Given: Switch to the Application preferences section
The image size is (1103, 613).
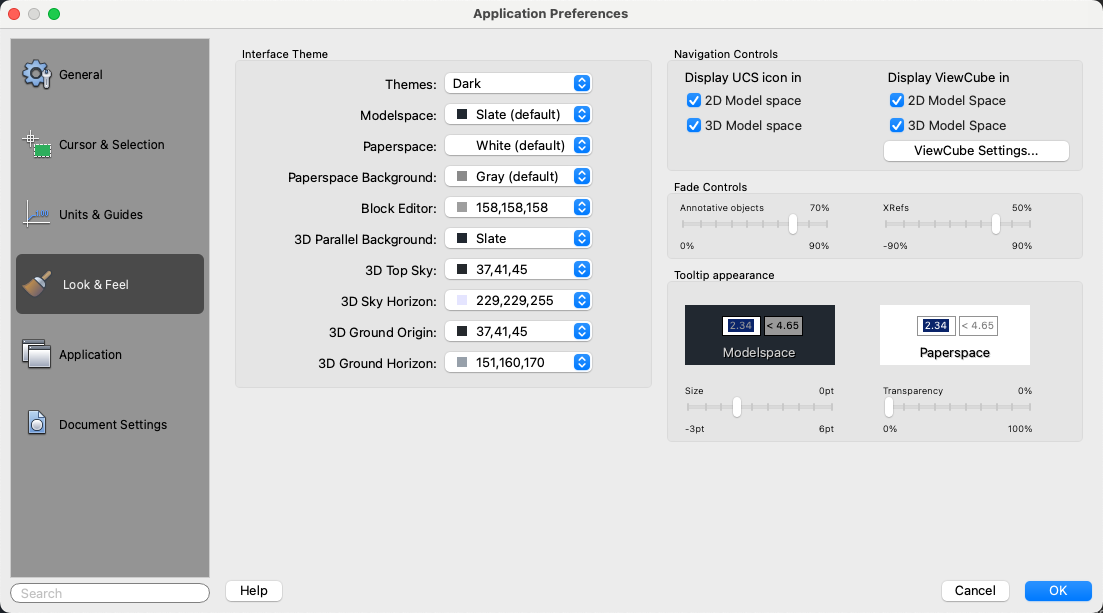Looking at the screenshot, I should (90, 355).
